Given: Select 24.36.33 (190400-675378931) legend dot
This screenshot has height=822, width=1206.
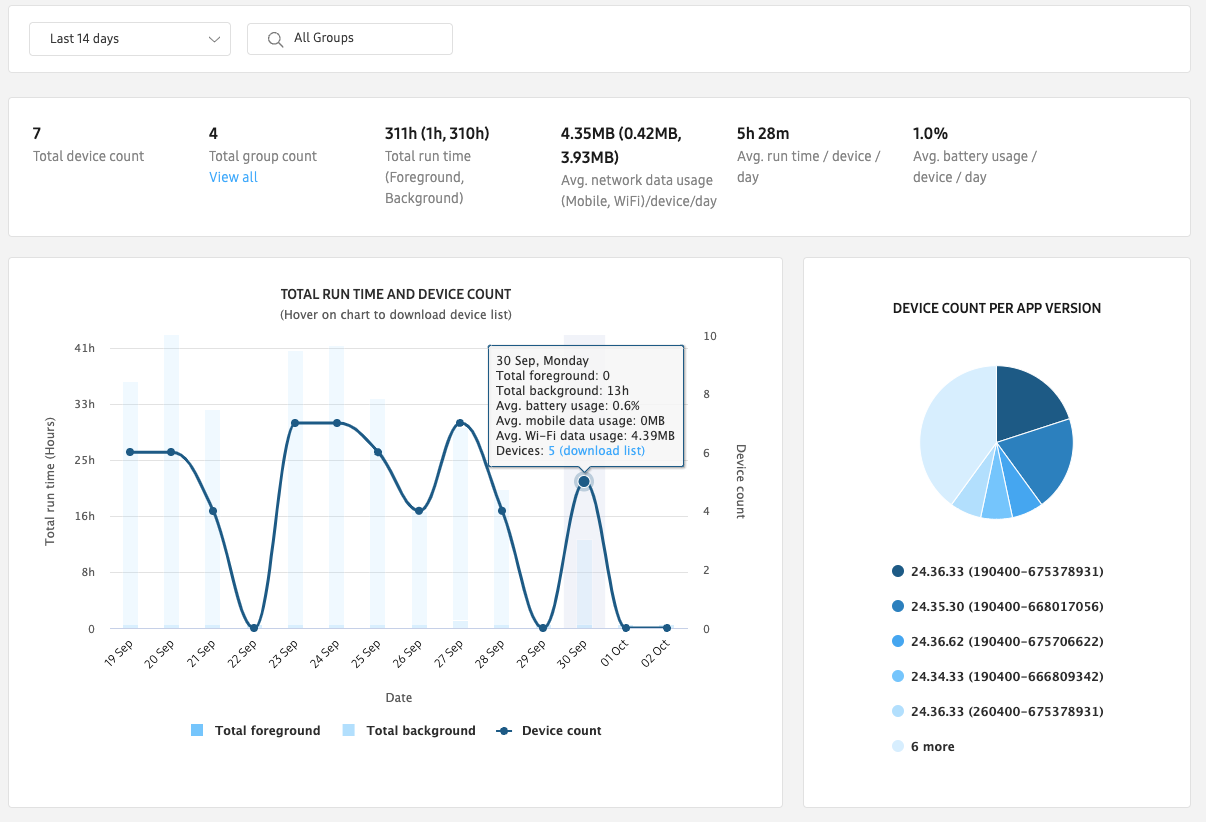Looking at the screenshot, I should 898,572.
